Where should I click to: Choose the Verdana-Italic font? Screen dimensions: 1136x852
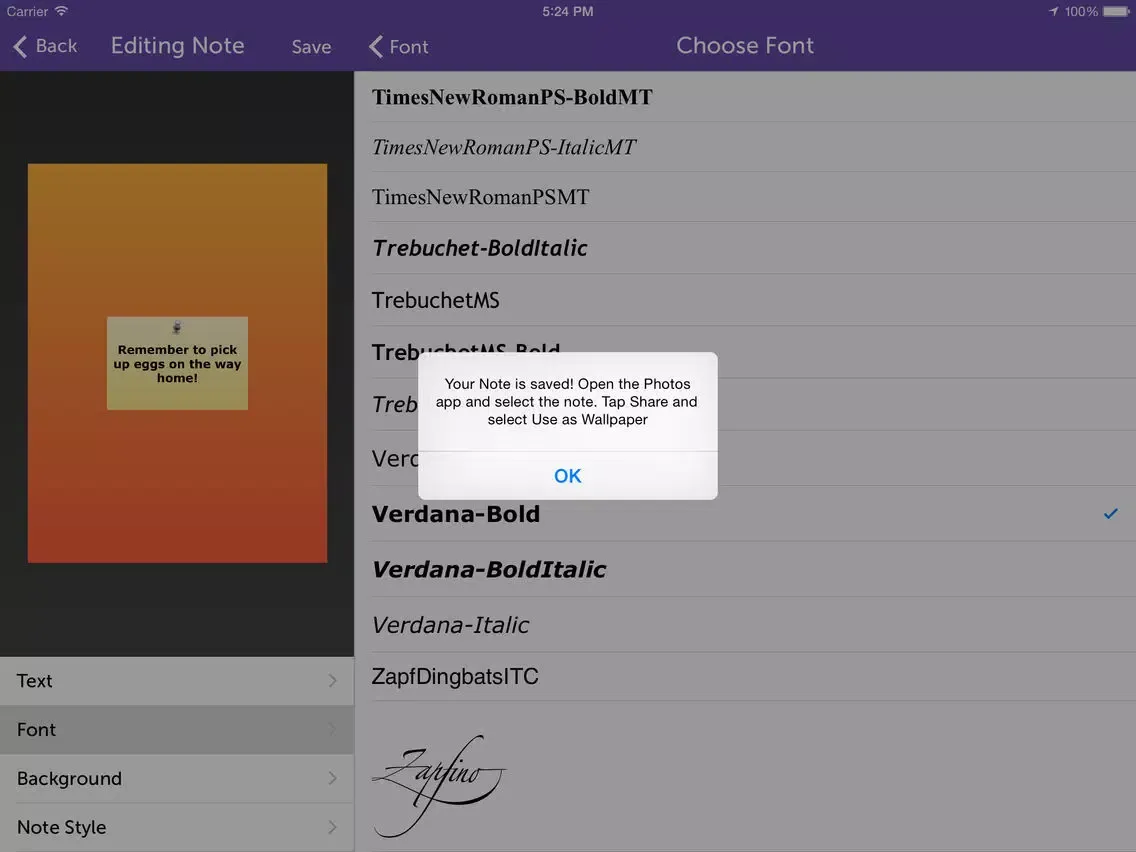pyautogui.click(x=745, y=625)
